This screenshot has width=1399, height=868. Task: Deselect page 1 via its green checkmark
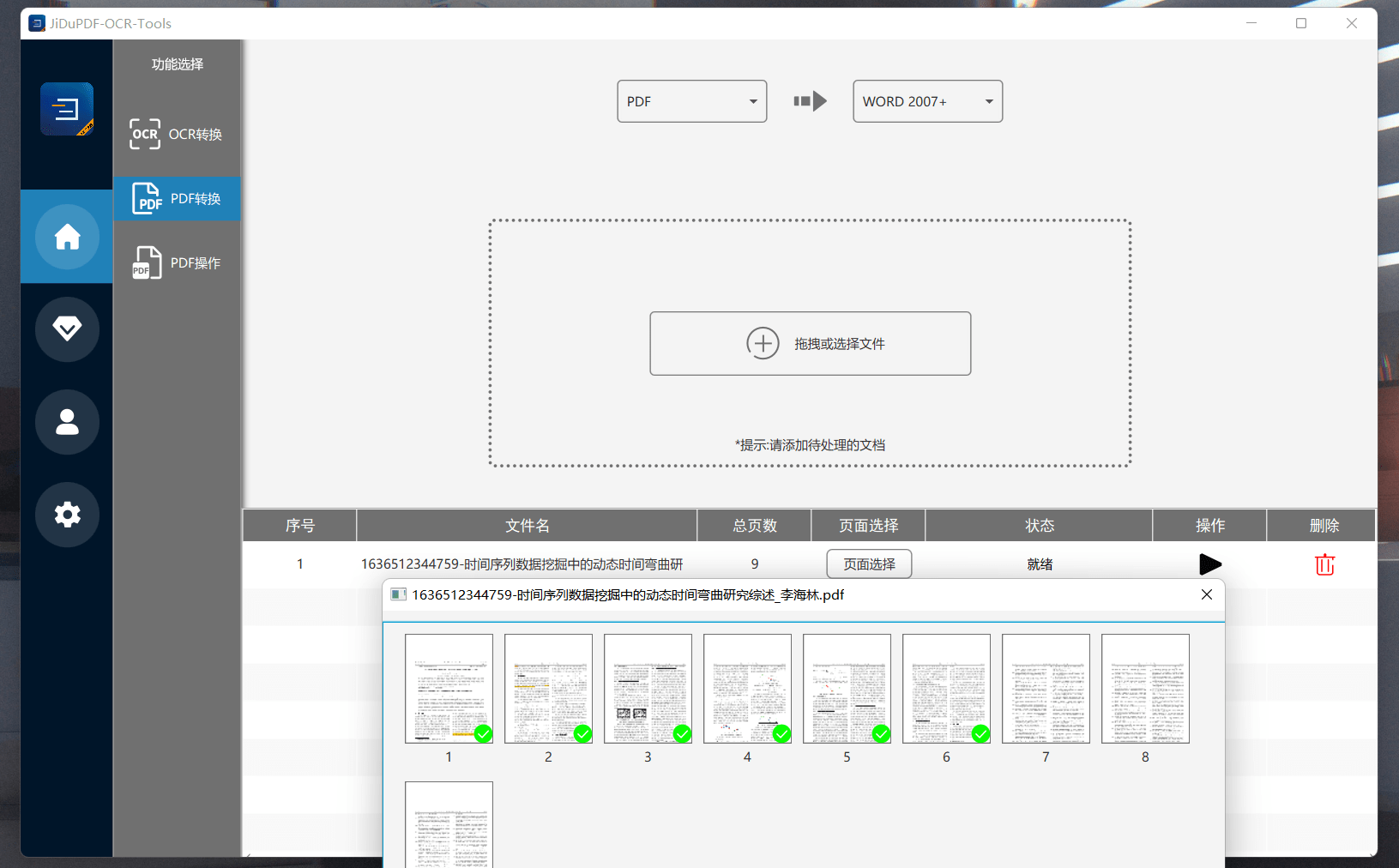(x=483, y=734)
